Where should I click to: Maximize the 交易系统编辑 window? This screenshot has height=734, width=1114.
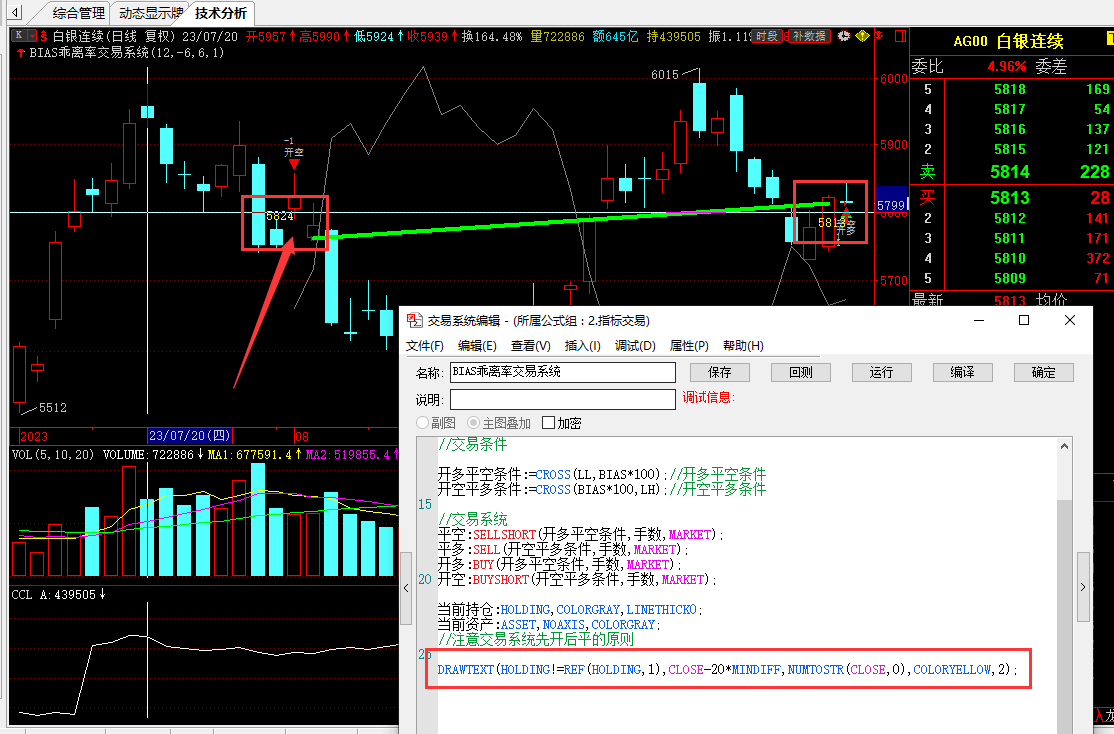1024,320
